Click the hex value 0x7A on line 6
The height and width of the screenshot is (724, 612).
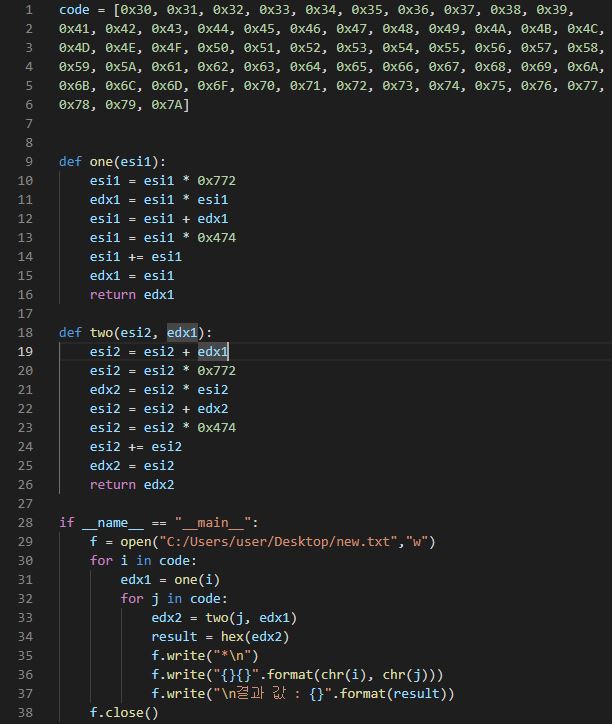[x=167, y=105]
